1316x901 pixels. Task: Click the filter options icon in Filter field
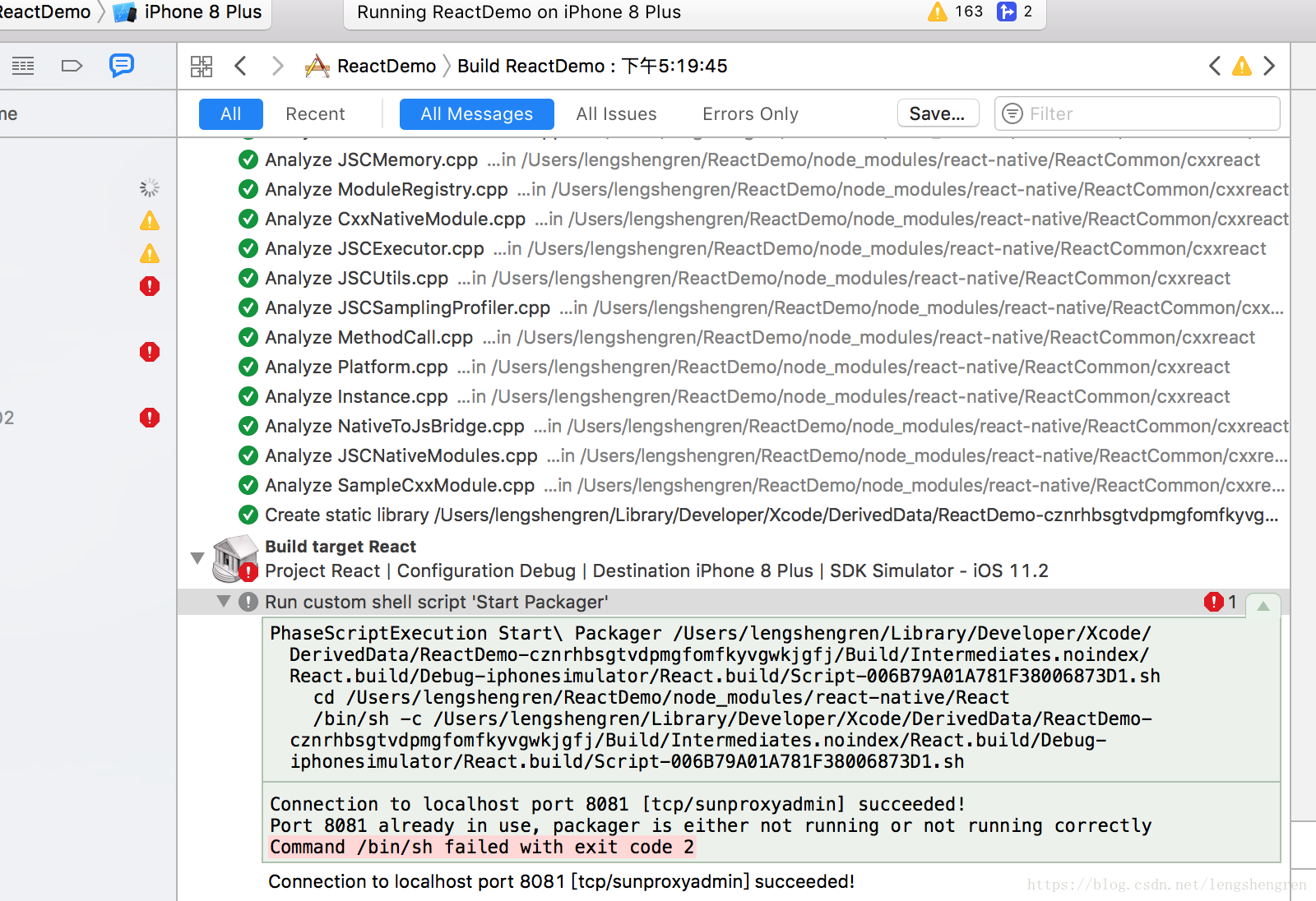click(1012, 113)
